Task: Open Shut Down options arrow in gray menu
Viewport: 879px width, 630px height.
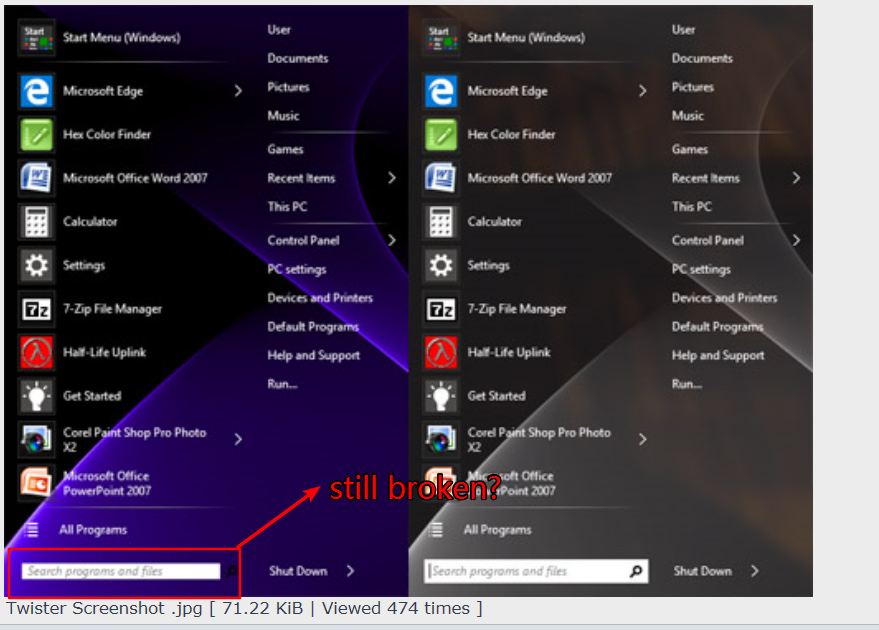Action: coord(755,571)
